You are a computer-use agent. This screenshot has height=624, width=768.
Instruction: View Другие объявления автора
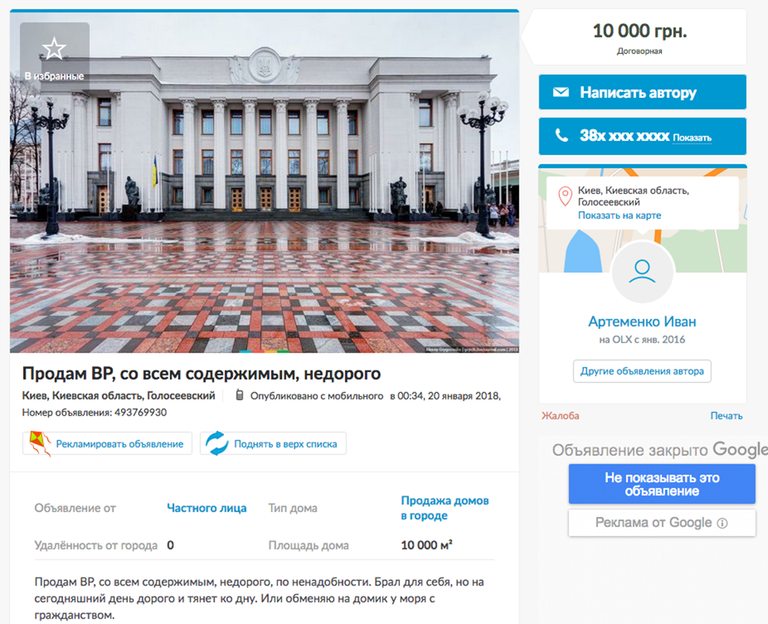click(642, 371)
